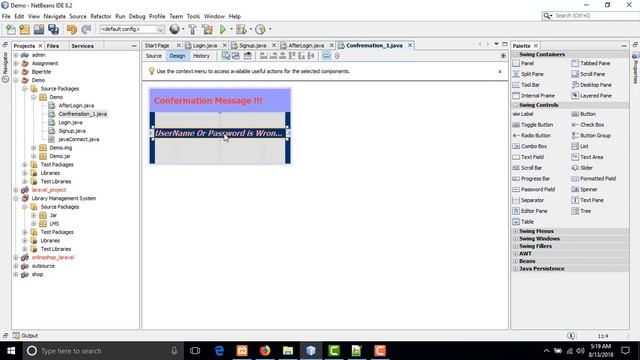Viewport: 640px width, 360px height.
Task: Click the New Project toolbar icon
Action: (x=24, y=29)
